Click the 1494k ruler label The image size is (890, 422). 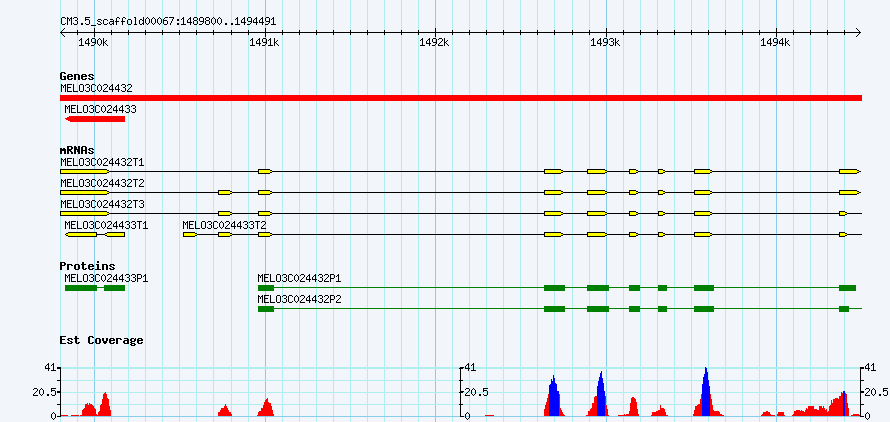click(775, 42)
